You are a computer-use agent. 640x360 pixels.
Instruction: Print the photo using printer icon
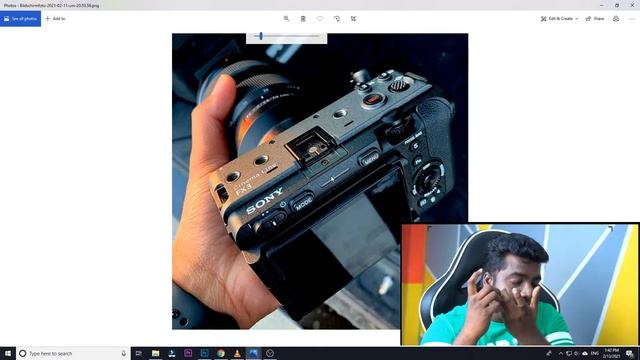[616, 19]
